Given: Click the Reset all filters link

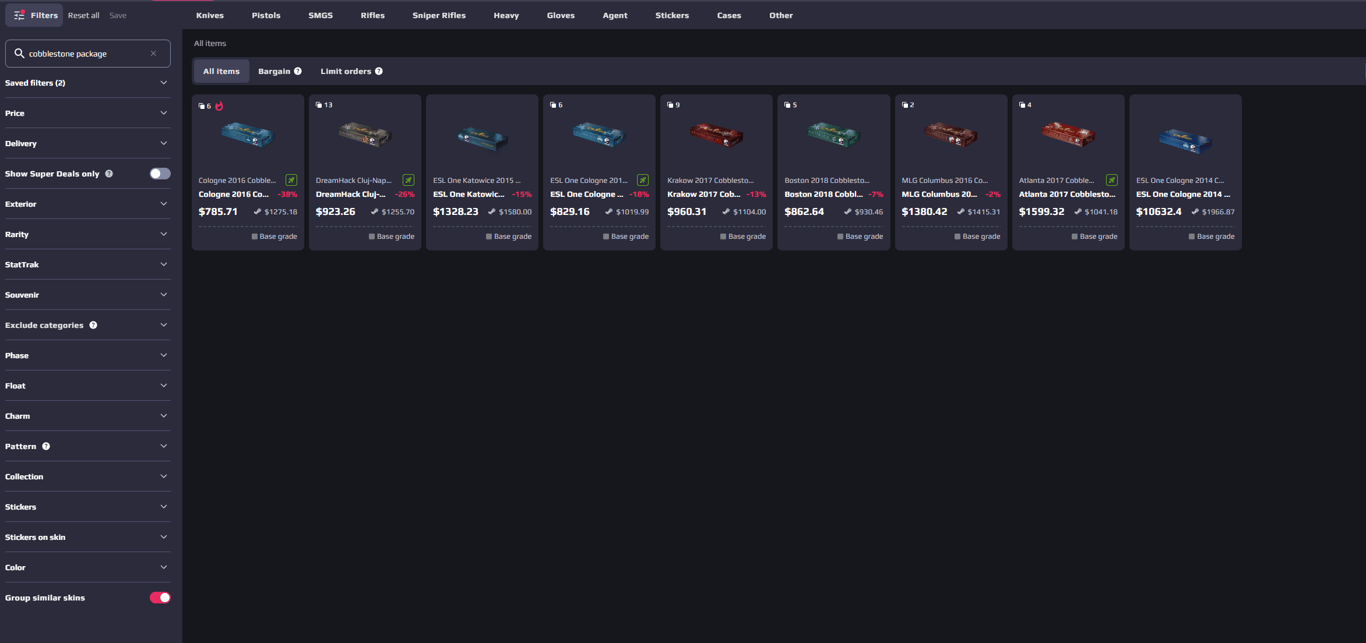Looking at the screenshot, I should (x=83, y=15).
